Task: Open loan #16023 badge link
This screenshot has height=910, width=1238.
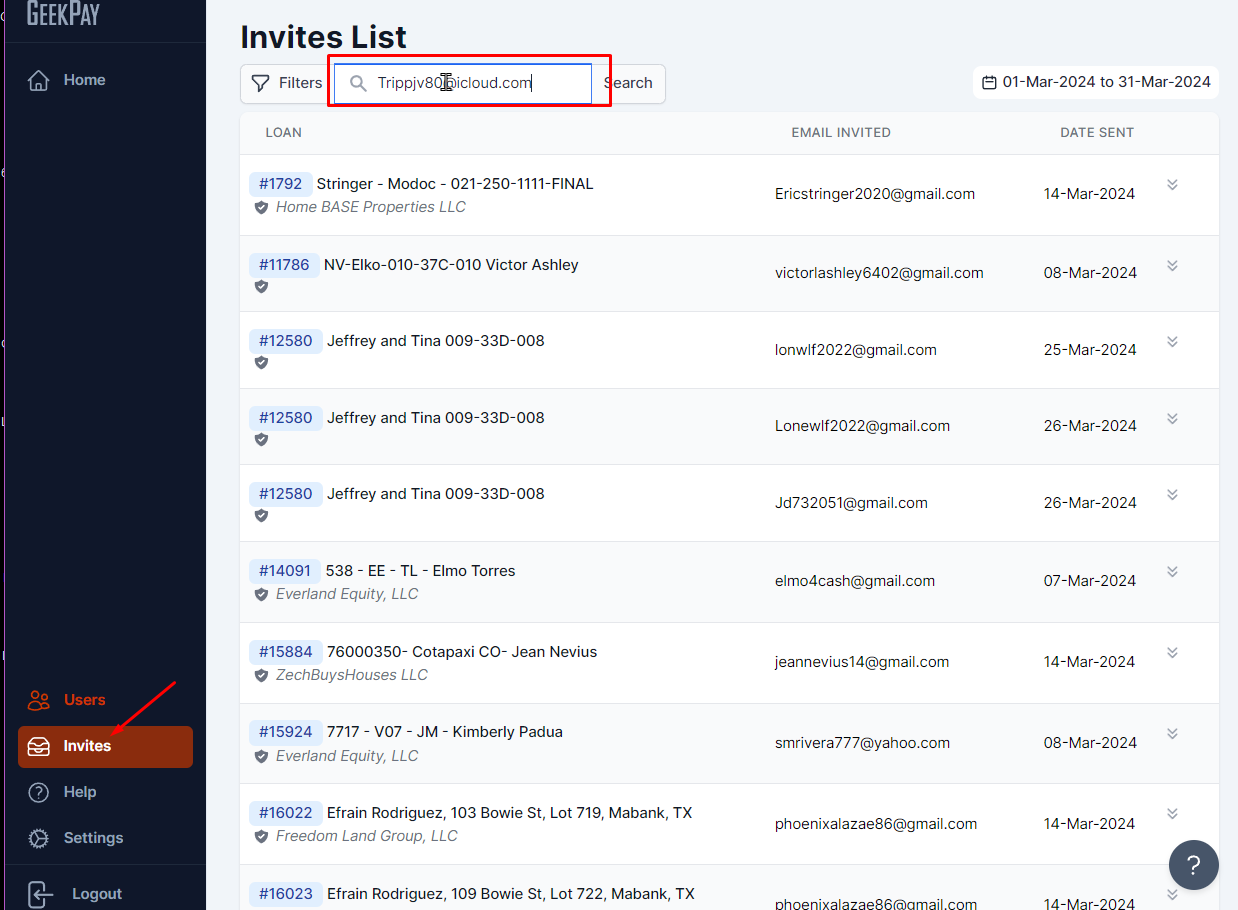Action: pyautogui.click(x=286, y=894)
